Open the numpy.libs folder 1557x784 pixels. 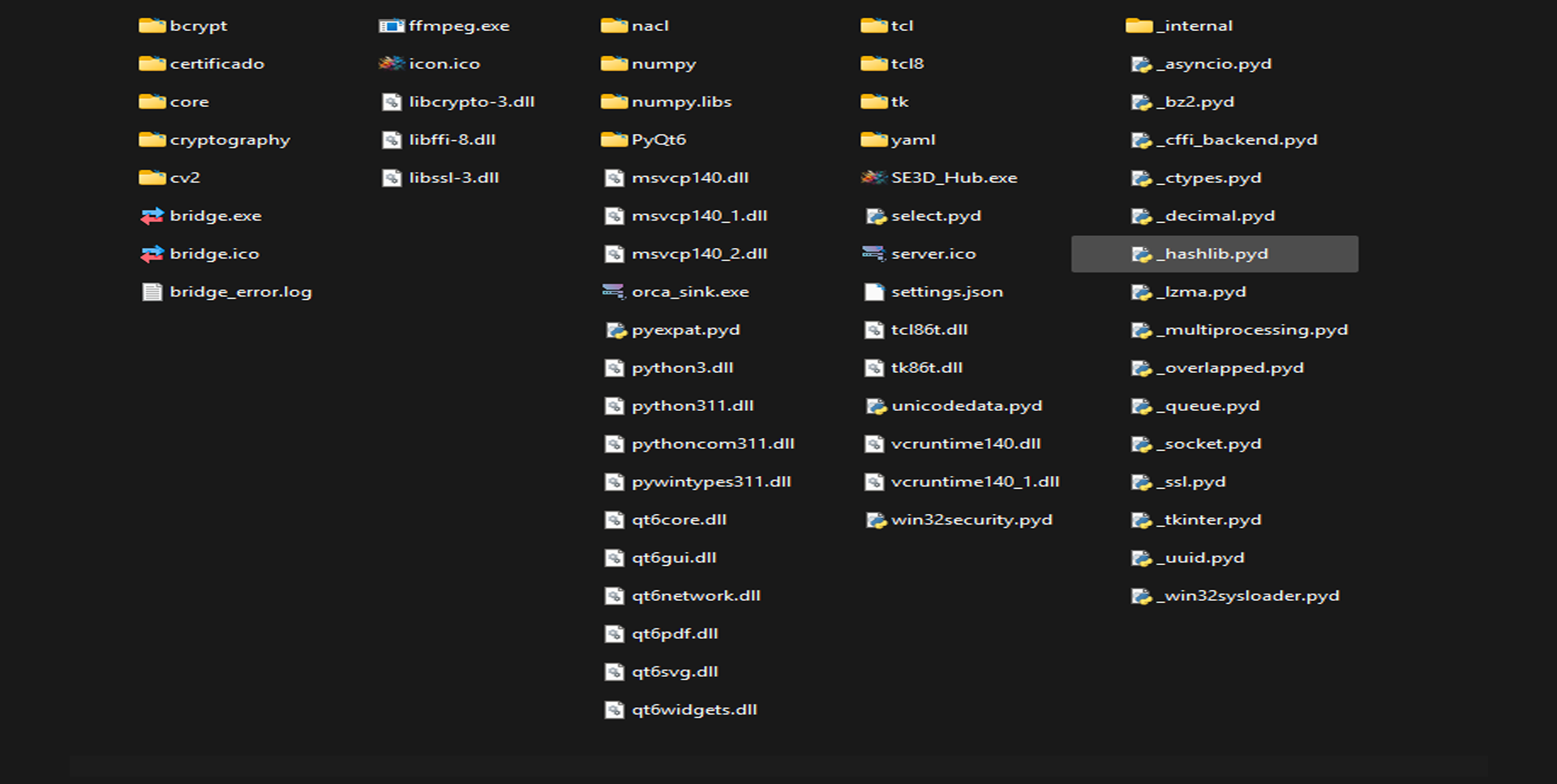(x=680, y=101)
